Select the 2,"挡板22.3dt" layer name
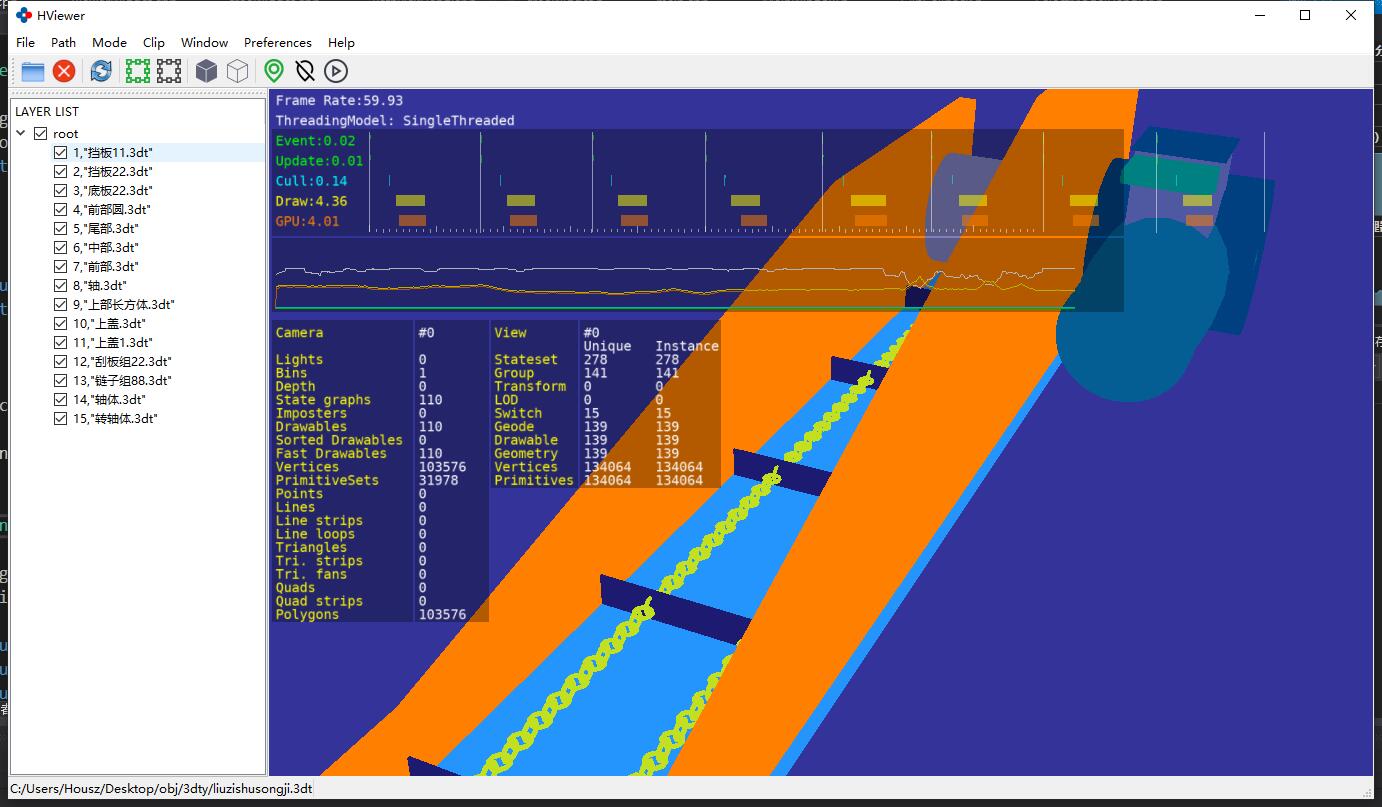Viewport: 1382px width, 807px height. click(113, 171)
